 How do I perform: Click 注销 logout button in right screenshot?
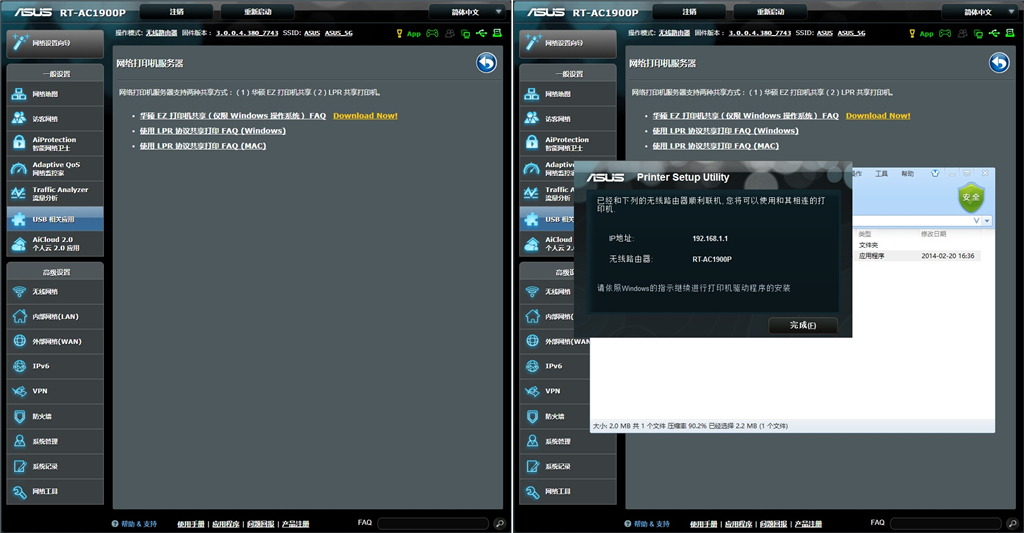(x=689, y=12)
